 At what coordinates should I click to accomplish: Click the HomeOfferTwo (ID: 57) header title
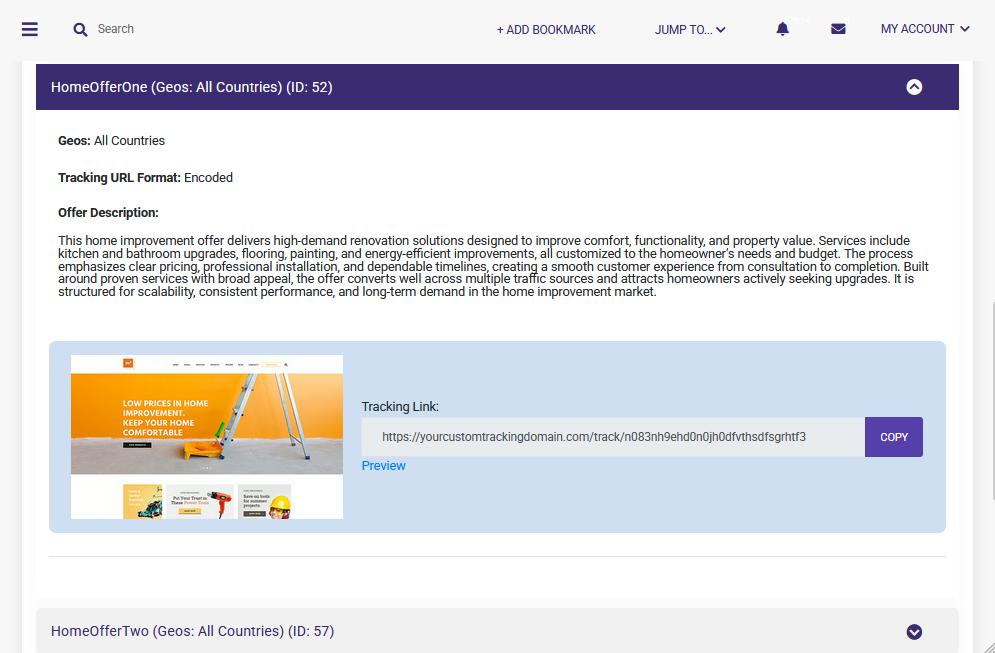[193, 631]
